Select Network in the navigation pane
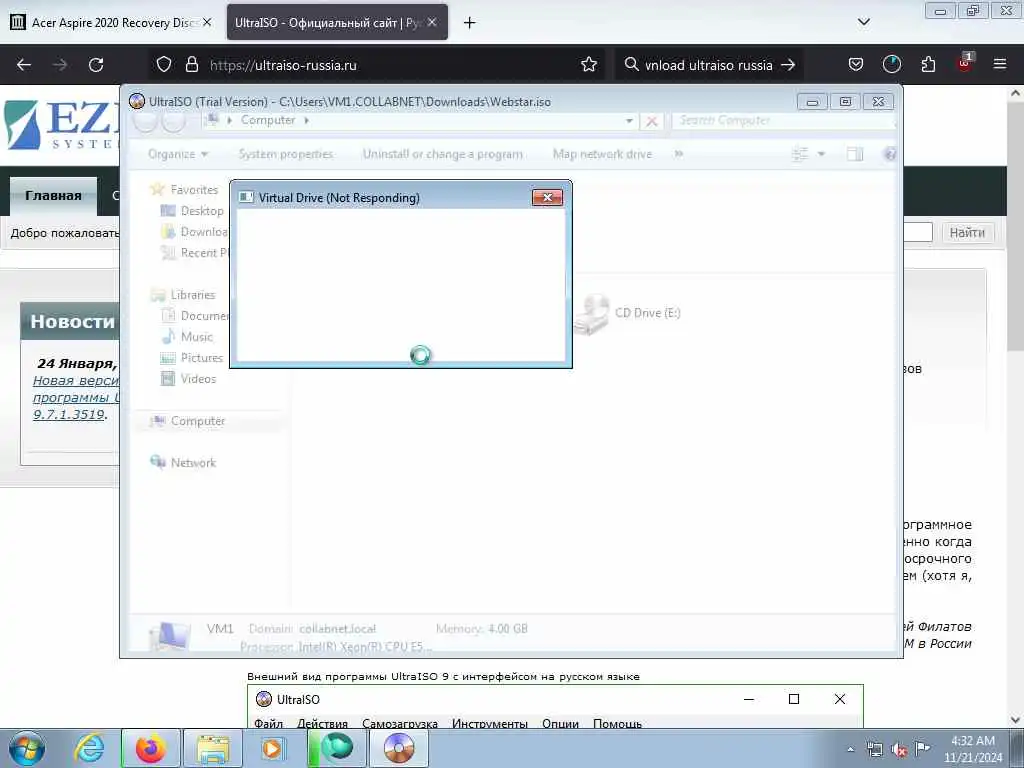 [x=193, y=462]
